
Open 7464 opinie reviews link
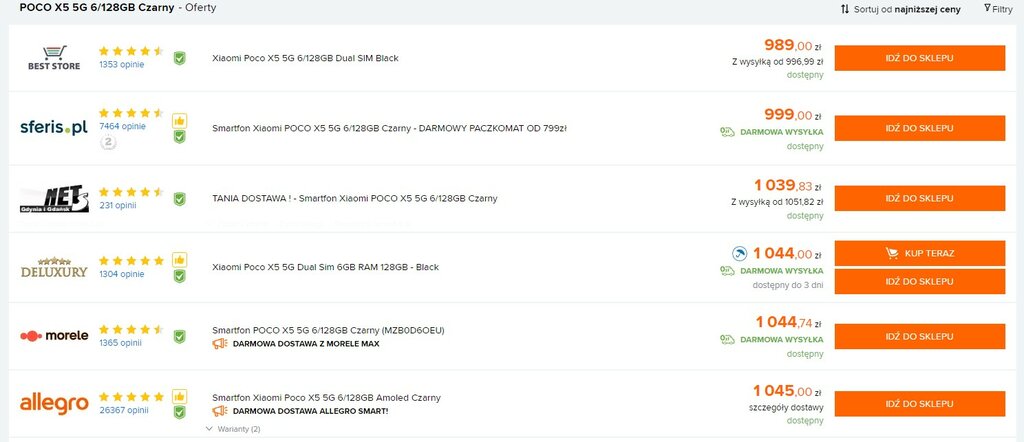(x=122, y=127)
